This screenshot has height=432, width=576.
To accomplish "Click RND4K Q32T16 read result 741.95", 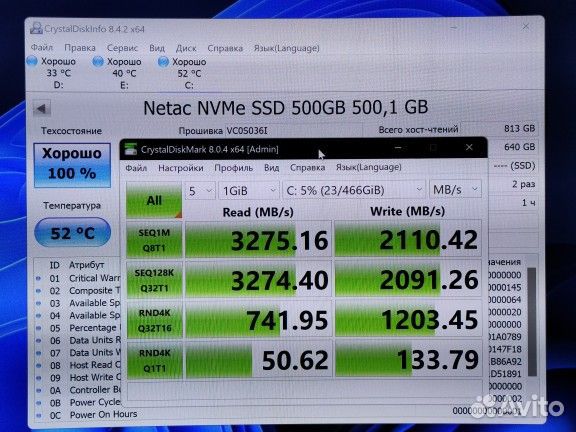I will click(259, 320).
